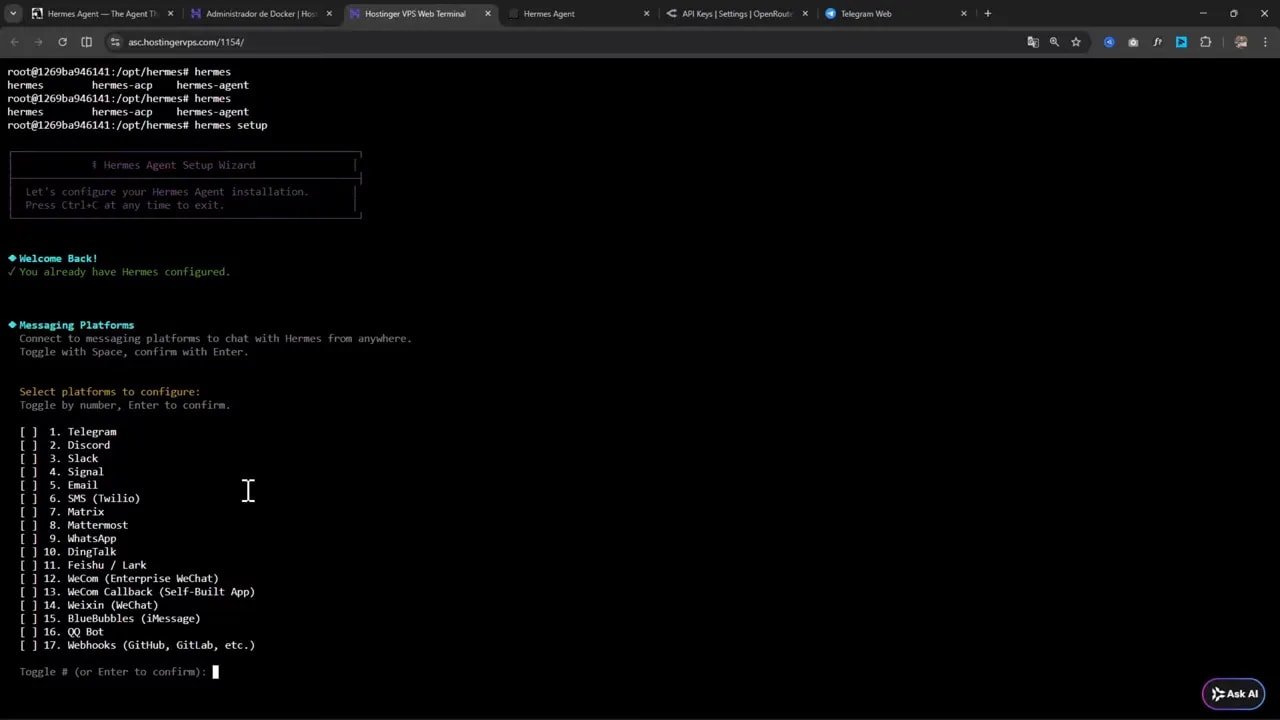Screen dimensions: 1280x720
Task: Toggle the SMS (Twilio) checkbox
Action: [x=28, y=499]
